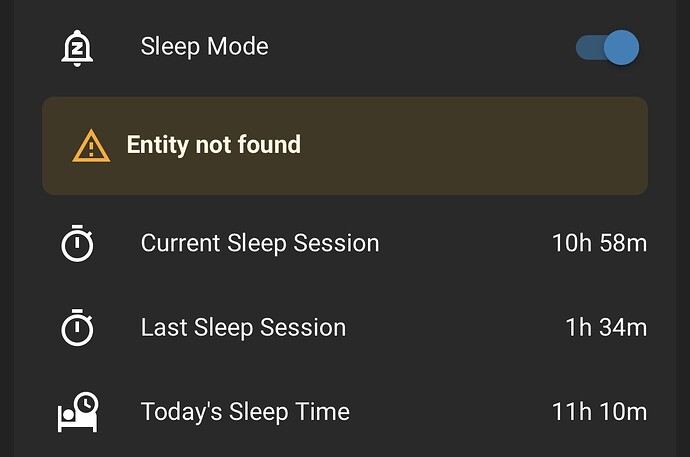Open the Today's Sleep Time bed icon

click(x=78, y=412)
